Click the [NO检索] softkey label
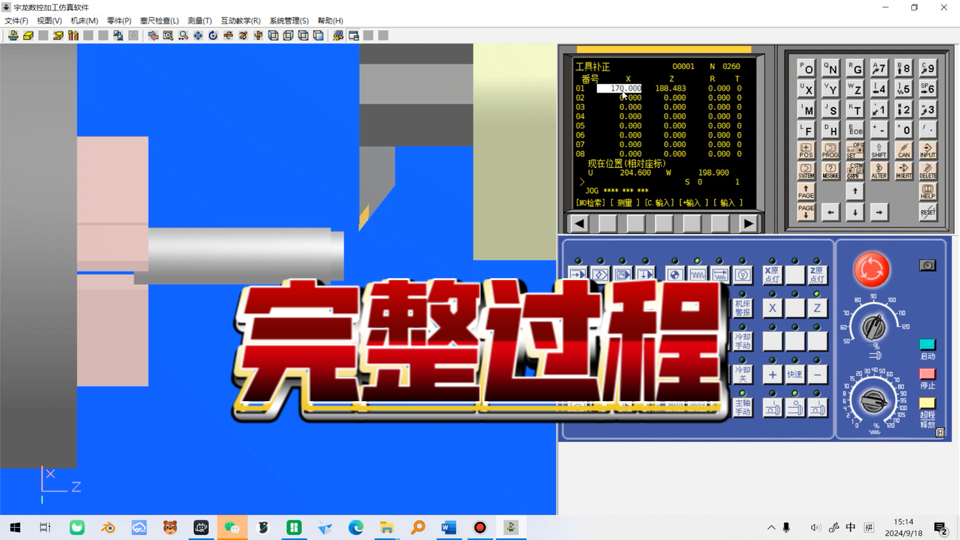 pos(590,203)
